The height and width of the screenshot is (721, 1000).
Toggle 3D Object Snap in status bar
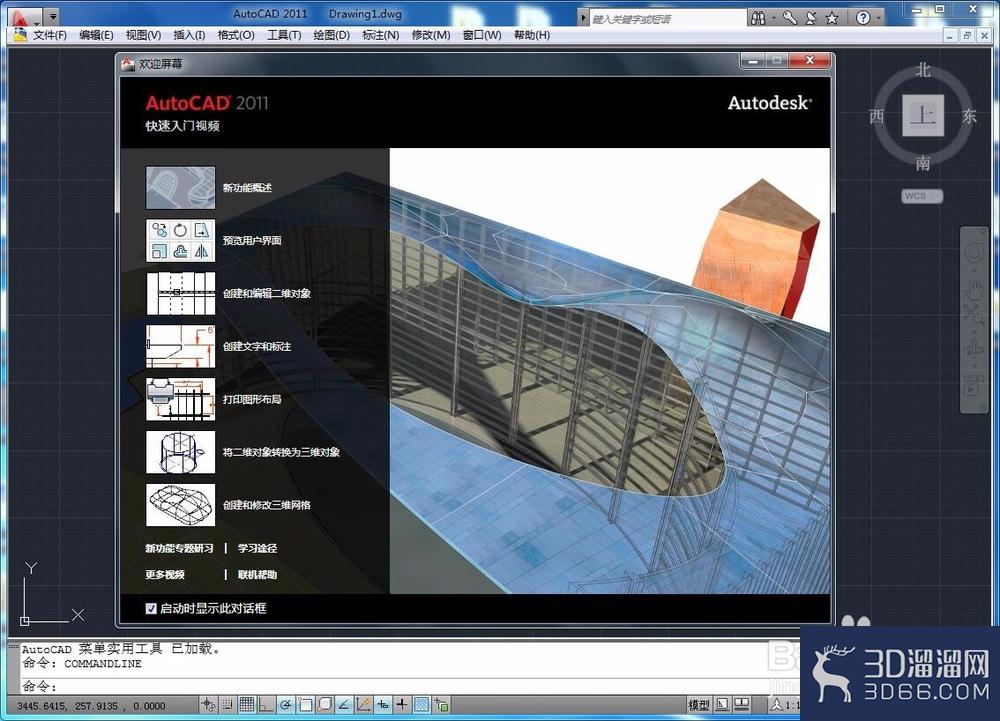325,704
